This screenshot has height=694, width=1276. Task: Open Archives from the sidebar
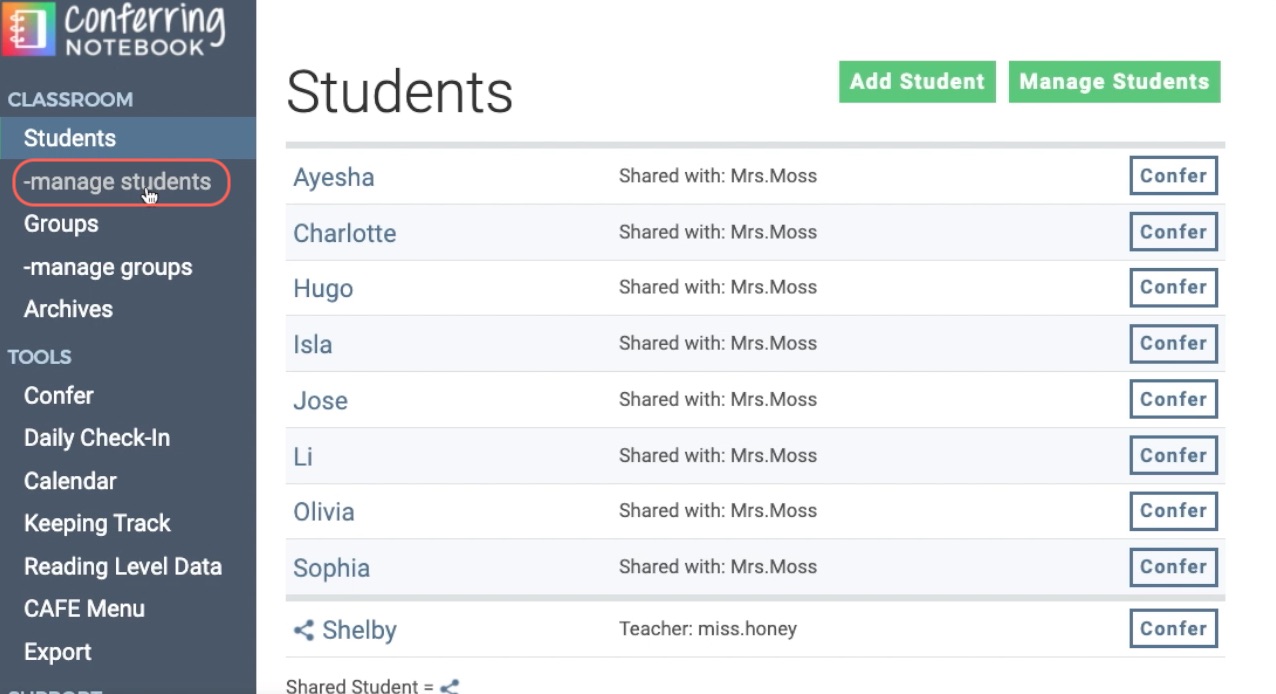click(x=68, y=309)
